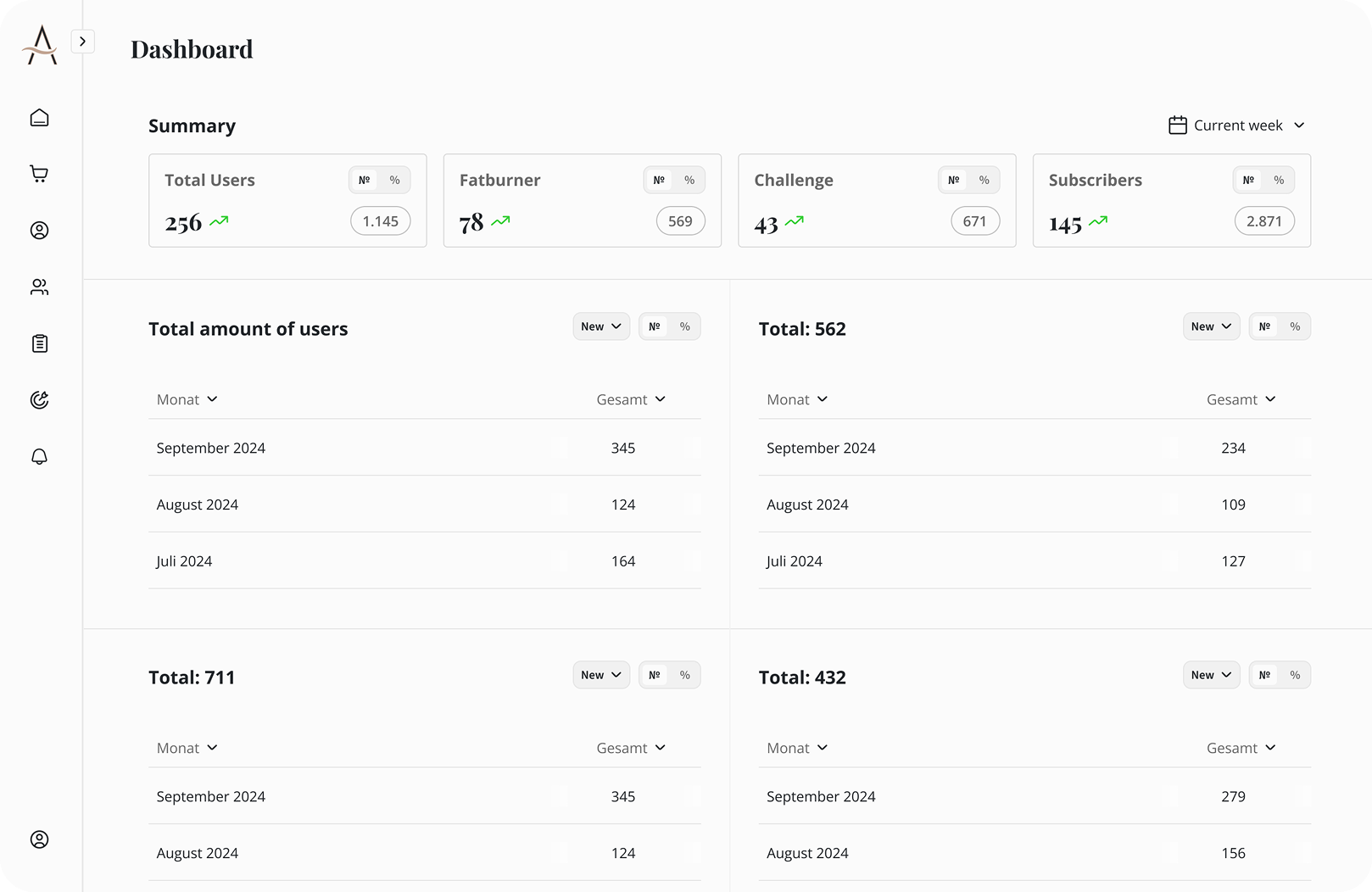Viewport: 1372px width, 892px height.
Task: Open New dropdown in Total amount of users
Action: pos(601,326)
